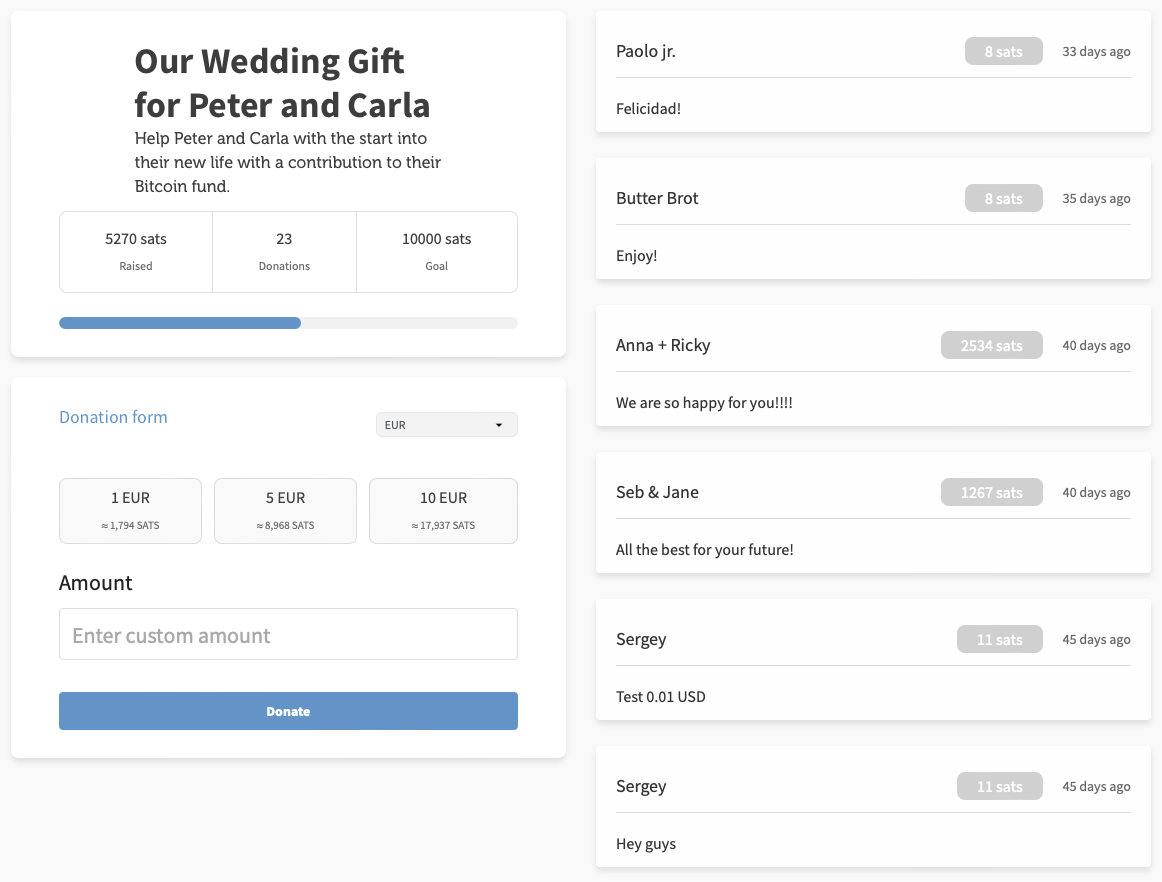Open the Donation form link
This screenshot has width=1162, height=882.
[113, 417]
